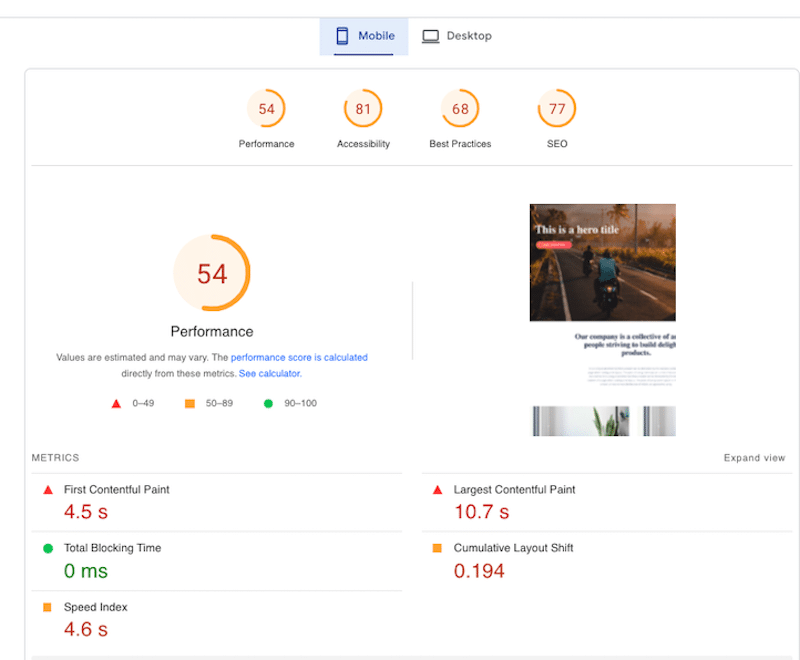Click the monitor icon on the Desktop tab

click(430, 35)
